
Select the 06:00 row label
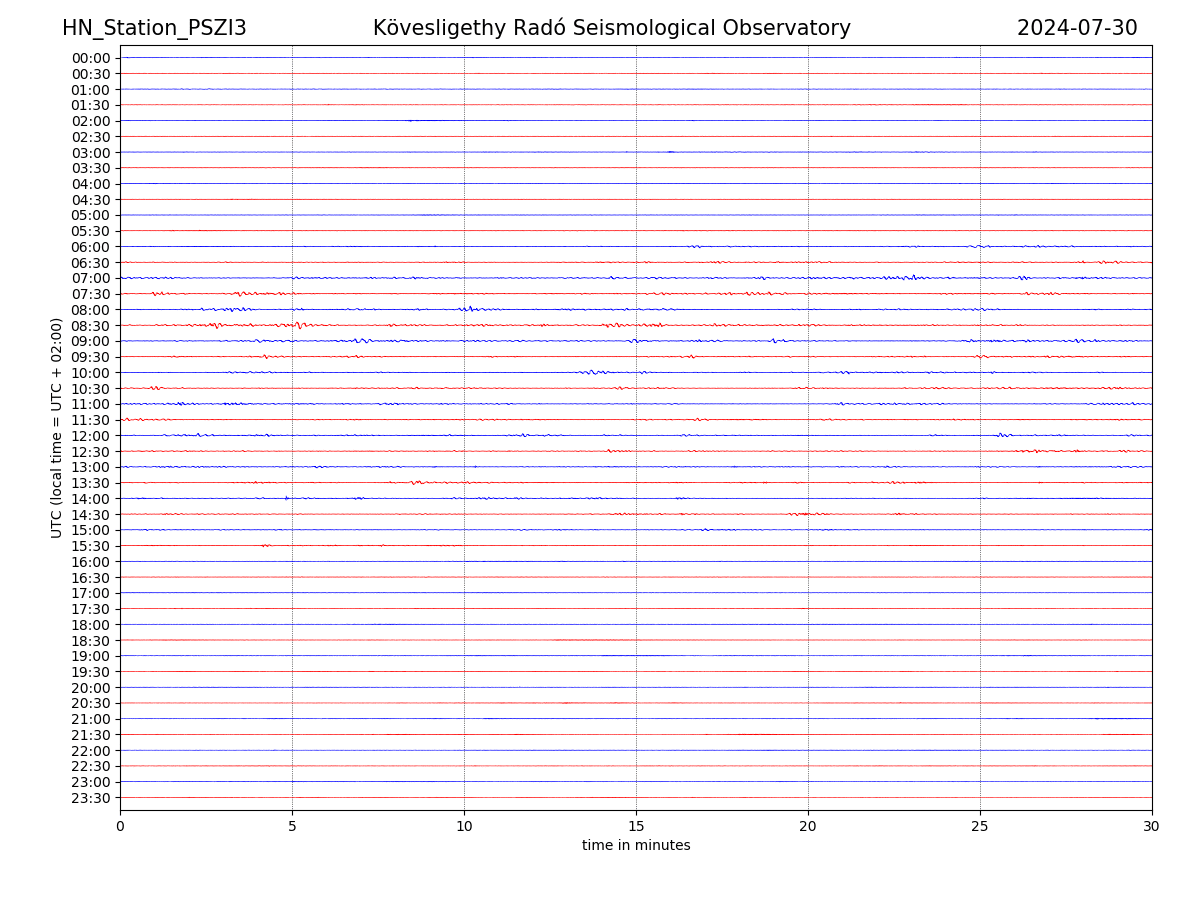point(91,247)
